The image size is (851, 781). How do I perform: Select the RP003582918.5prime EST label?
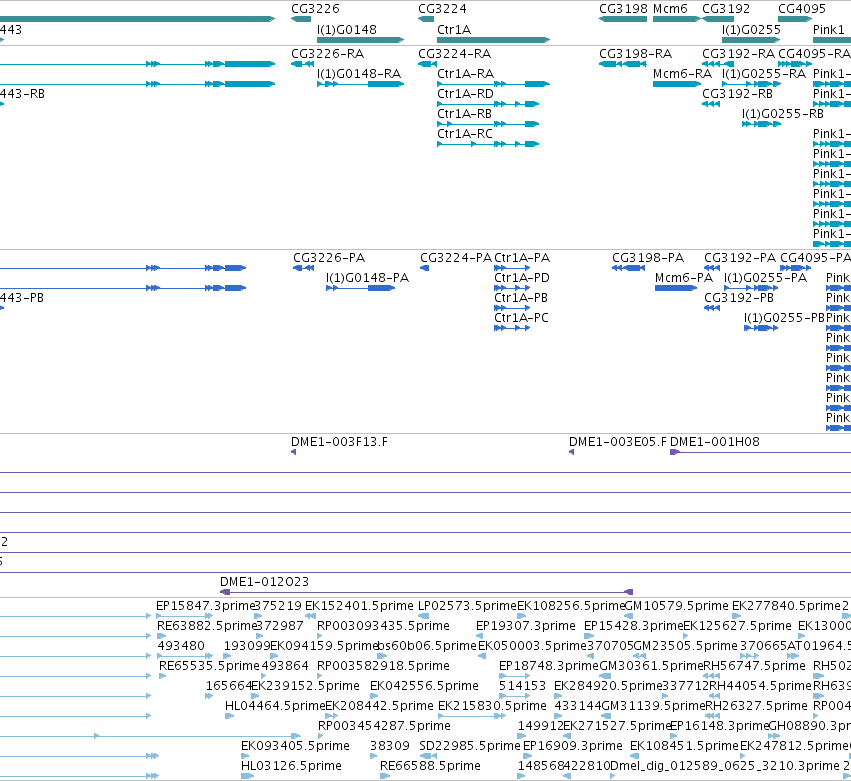(x=383, y=666)
